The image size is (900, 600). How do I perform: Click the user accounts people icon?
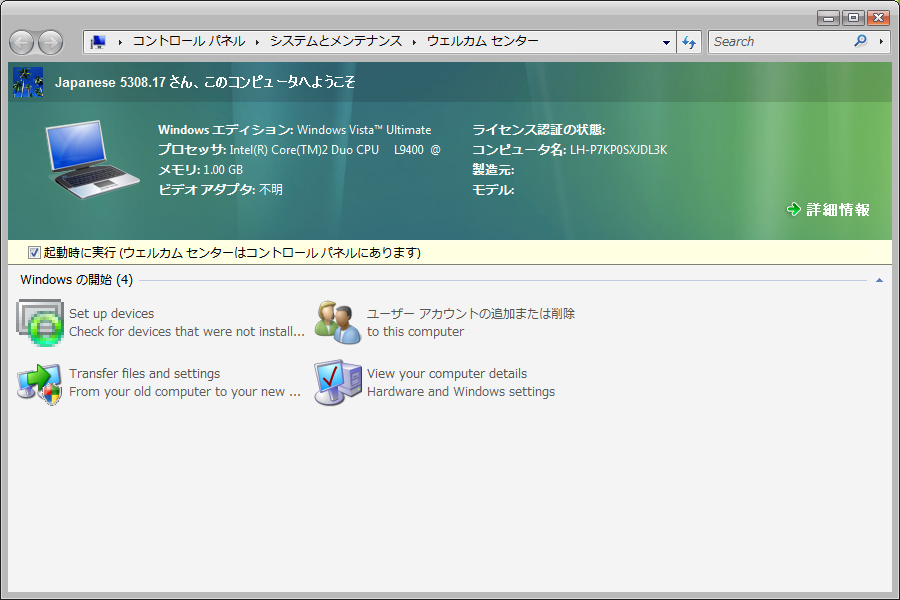coord(338,322)
